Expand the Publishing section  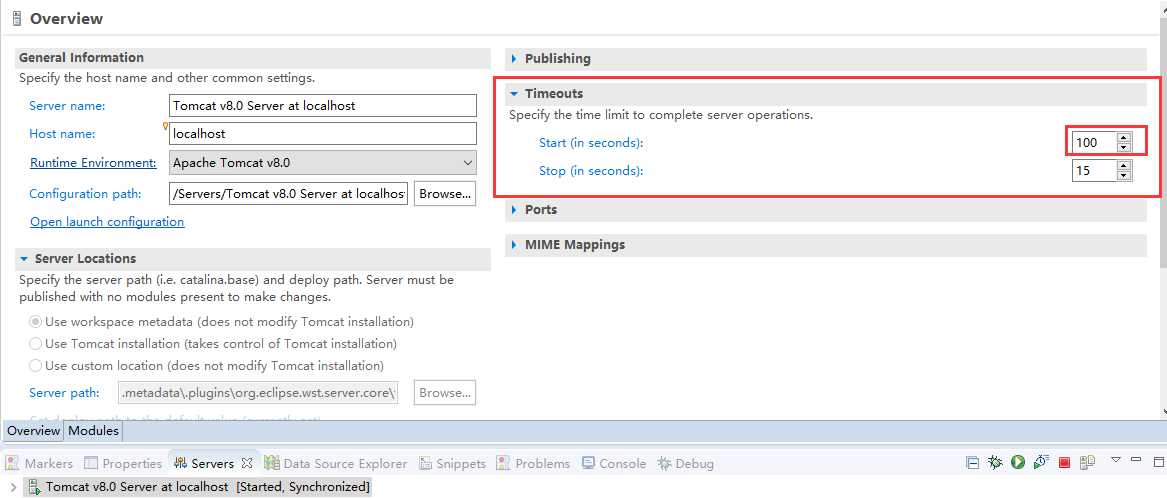(x=514, y=58)
